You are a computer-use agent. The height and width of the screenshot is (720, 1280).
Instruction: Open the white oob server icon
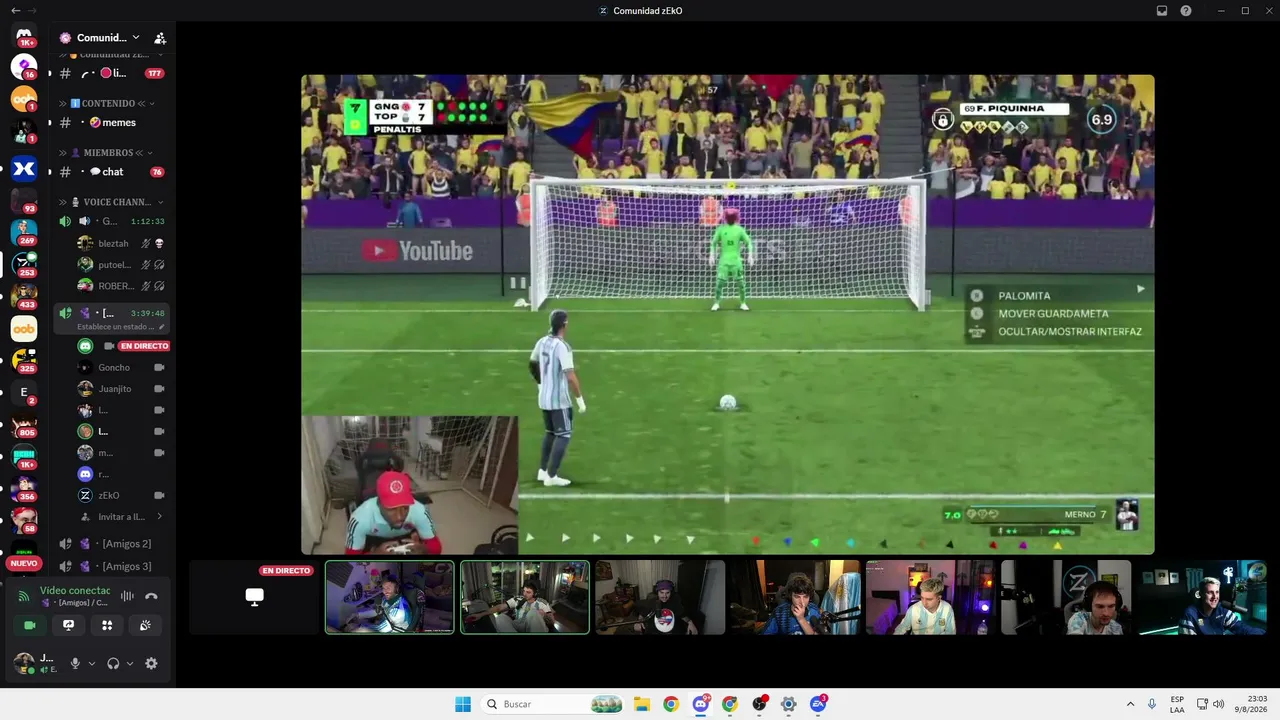[24, 328]
